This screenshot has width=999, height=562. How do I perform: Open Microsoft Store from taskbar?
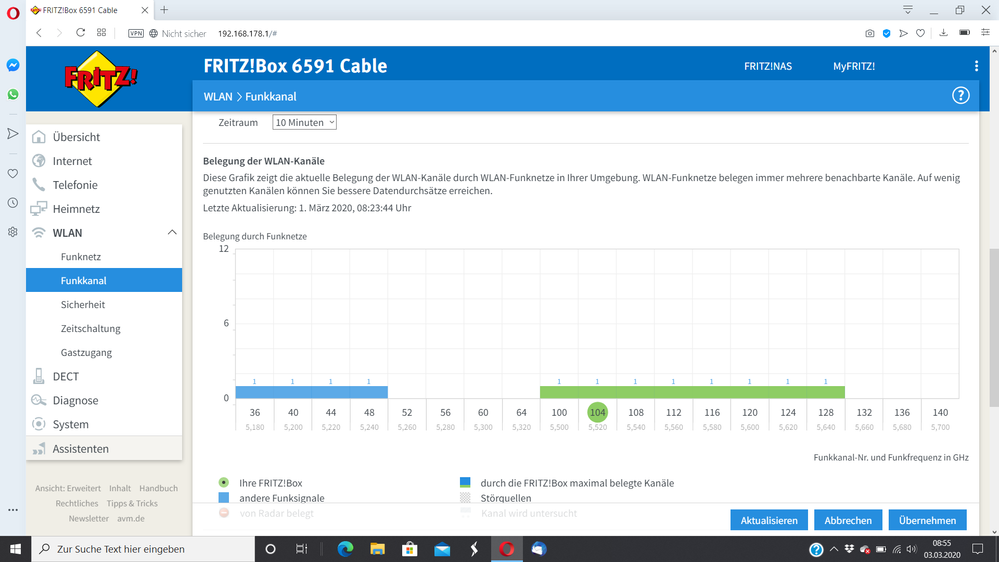pos(410,549)
